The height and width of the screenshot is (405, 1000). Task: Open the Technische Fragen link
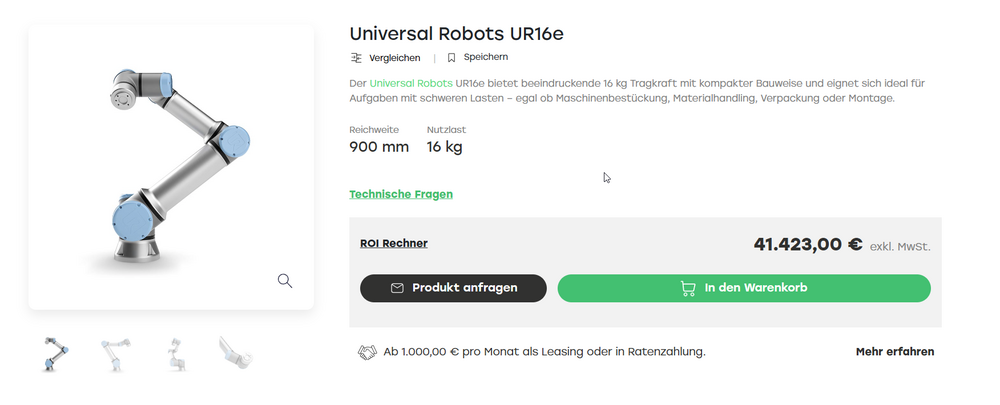pyautogui.click(x=401, y=194)
